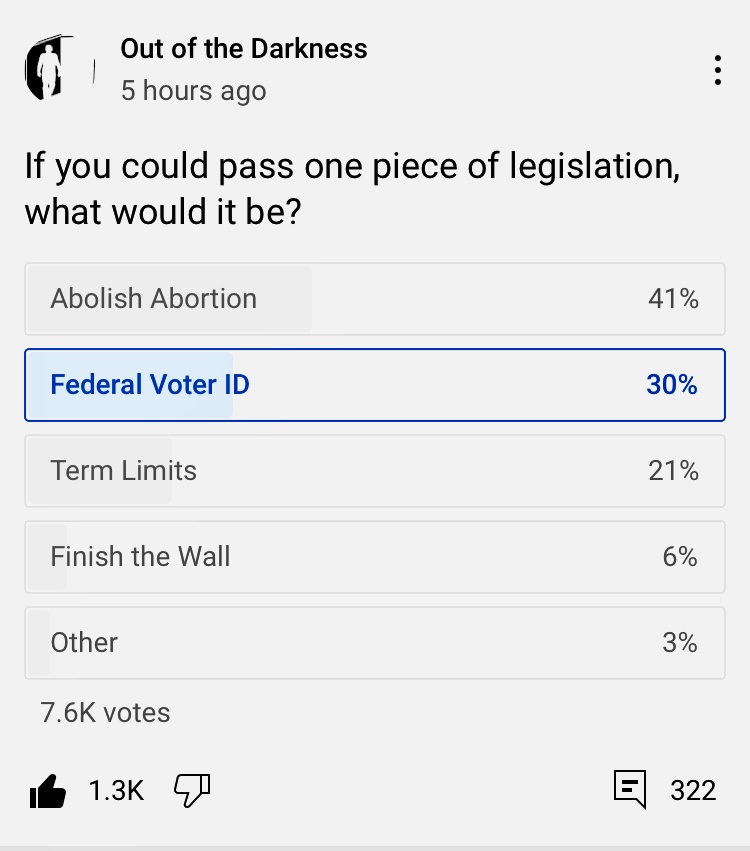Click the 5 hours ago timestamp
The height and width of the screenshot is (851, 750).
click(194, 91)
